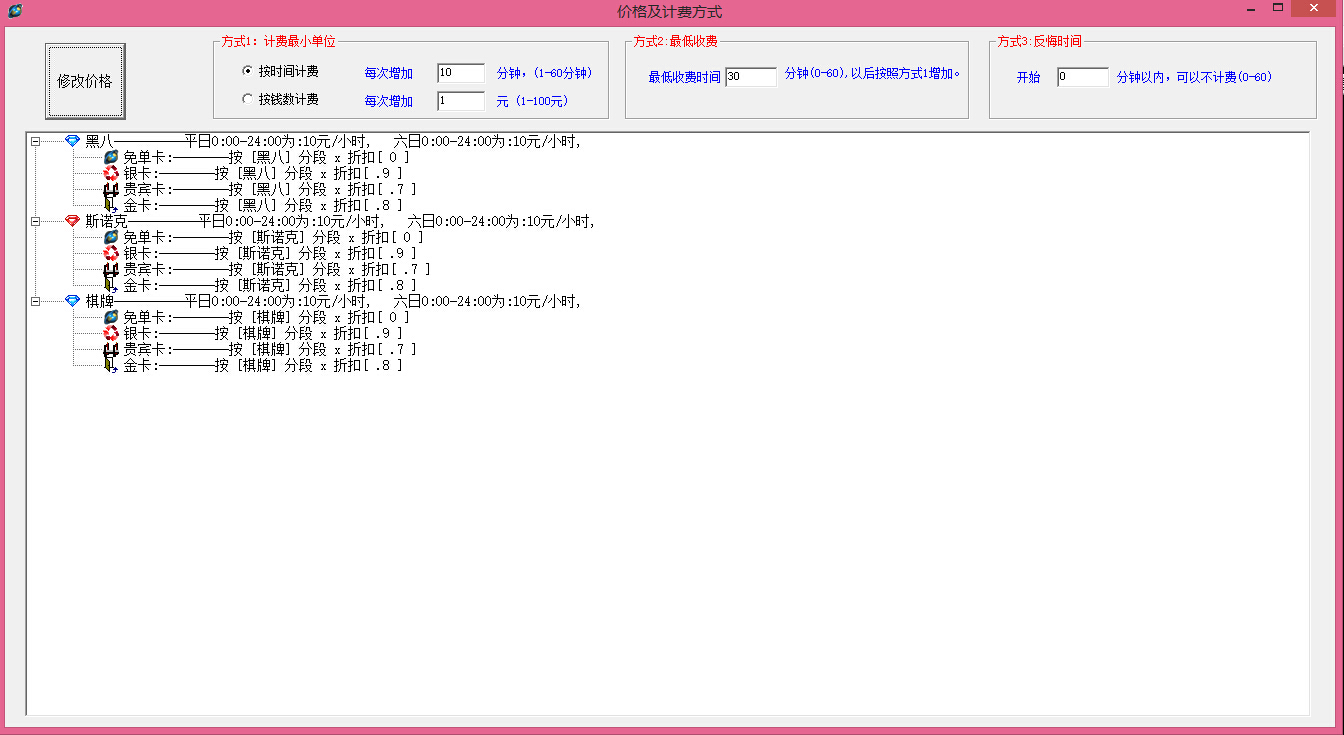The image size is (1344, 735).
Task: Click the app icon in title bar
Action: 15,11
